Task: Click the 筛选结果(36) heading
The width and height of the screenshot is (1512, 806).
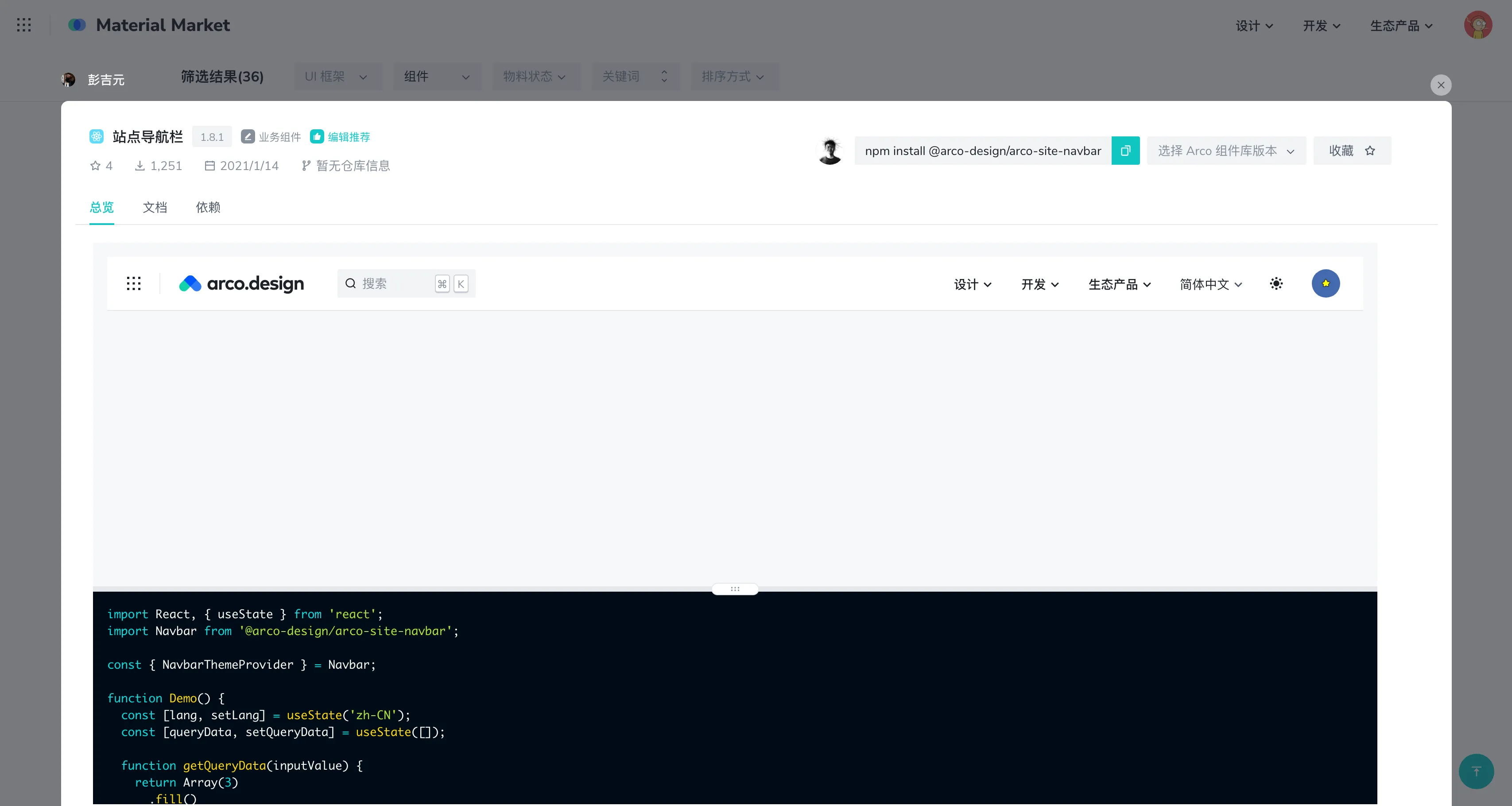Action: point(222,77)
